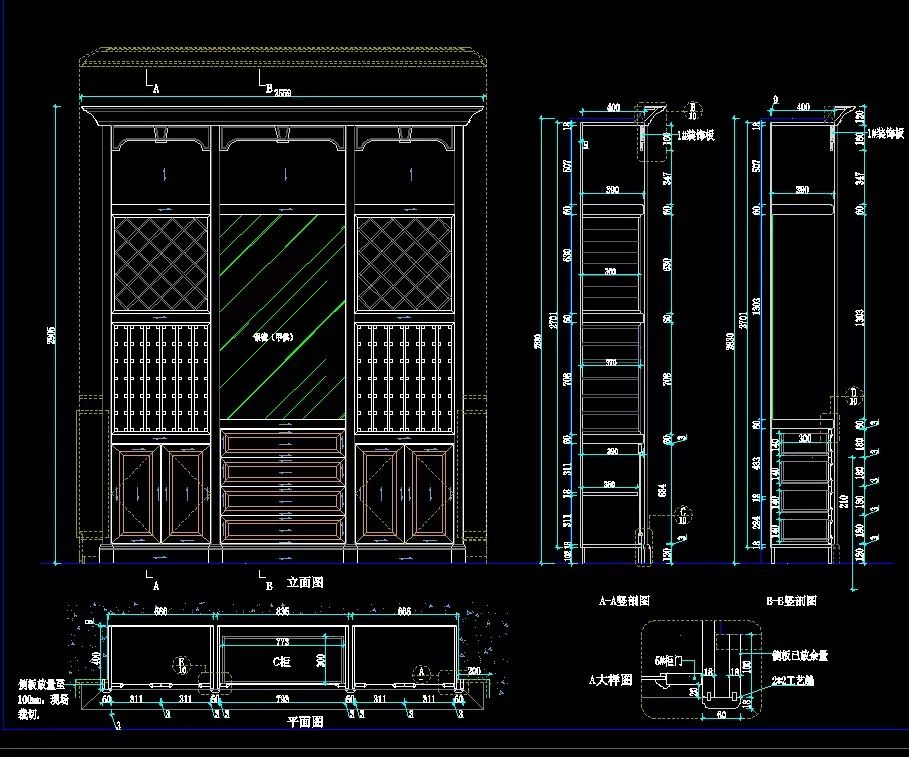This screenshot has width=909, height=757.
Task: Select the 5#柜门 annotation in detail
Action: click(668, 661)
